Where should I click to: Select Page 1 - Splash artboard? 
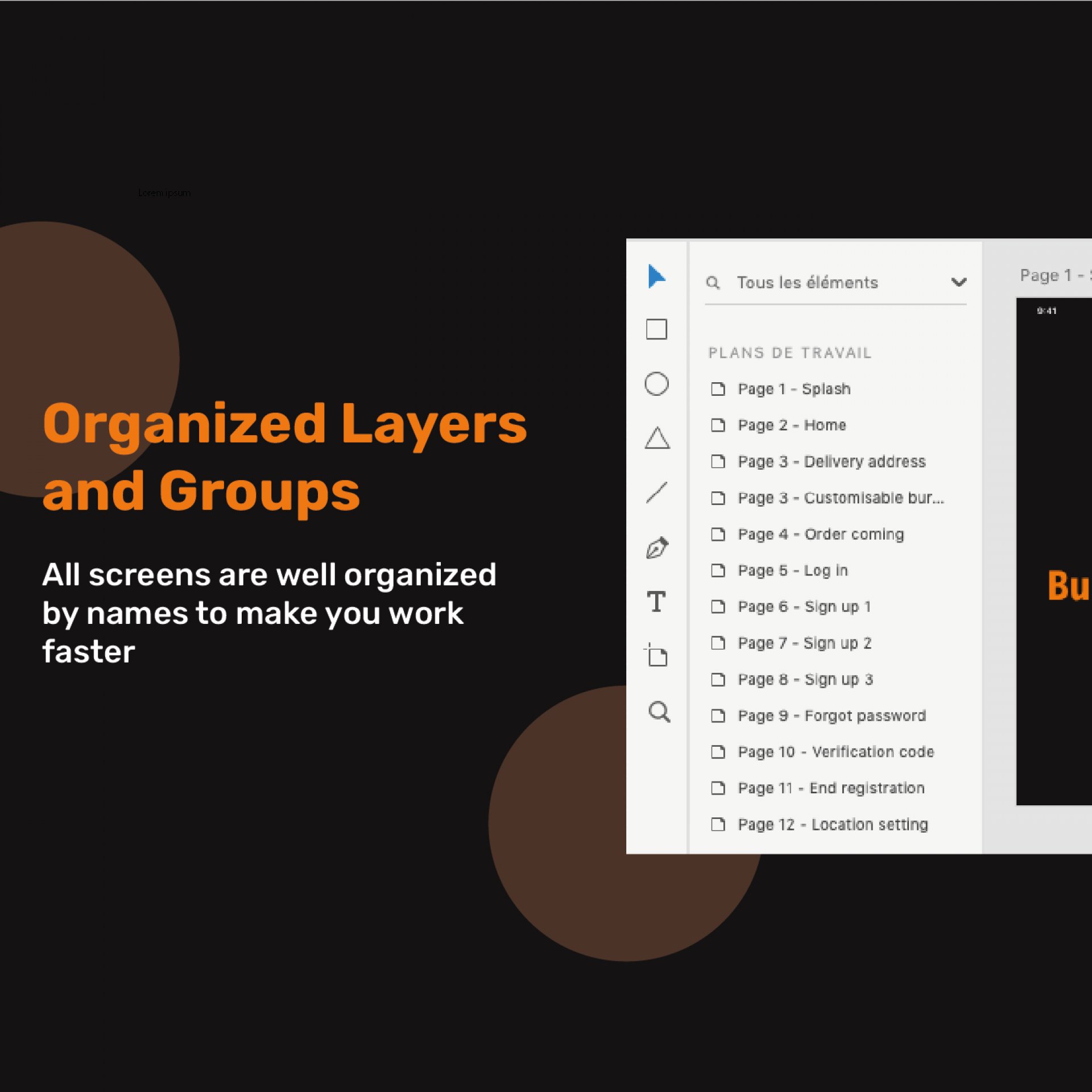794,389
